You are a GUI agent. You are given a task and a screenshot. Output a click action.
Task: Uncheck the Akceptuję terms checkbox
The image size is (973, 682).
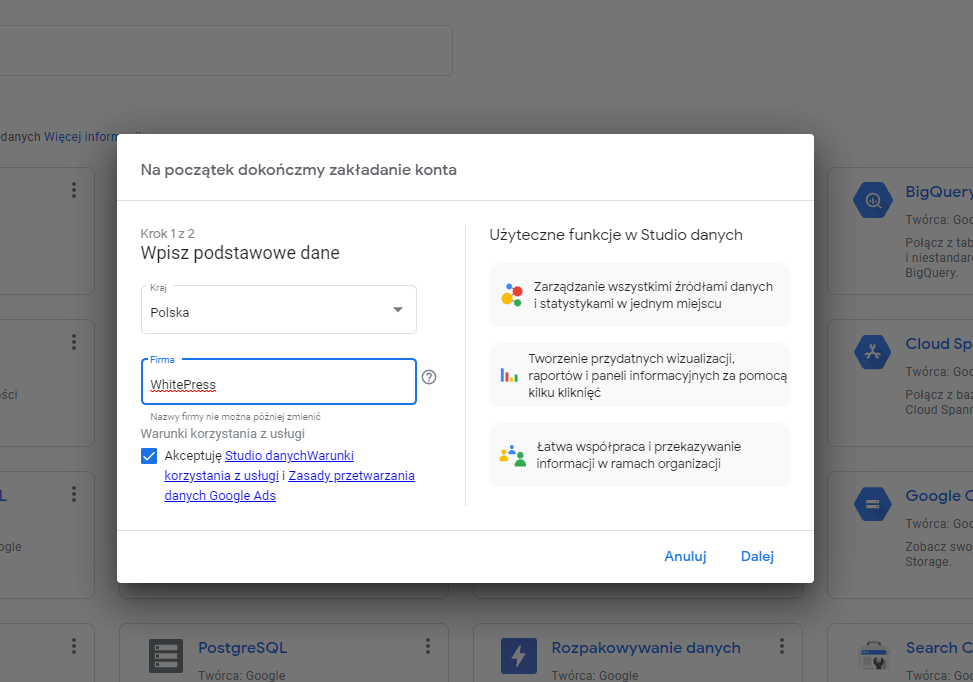click(x=149, y=456)
